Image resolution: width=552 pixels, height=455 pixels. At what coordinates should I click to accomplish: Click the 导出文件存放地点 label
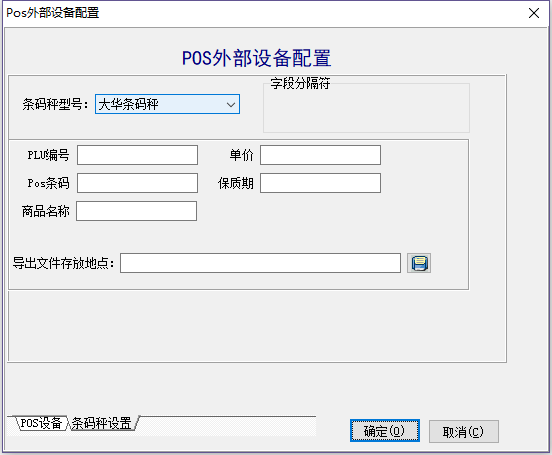[x=64, y=263]
